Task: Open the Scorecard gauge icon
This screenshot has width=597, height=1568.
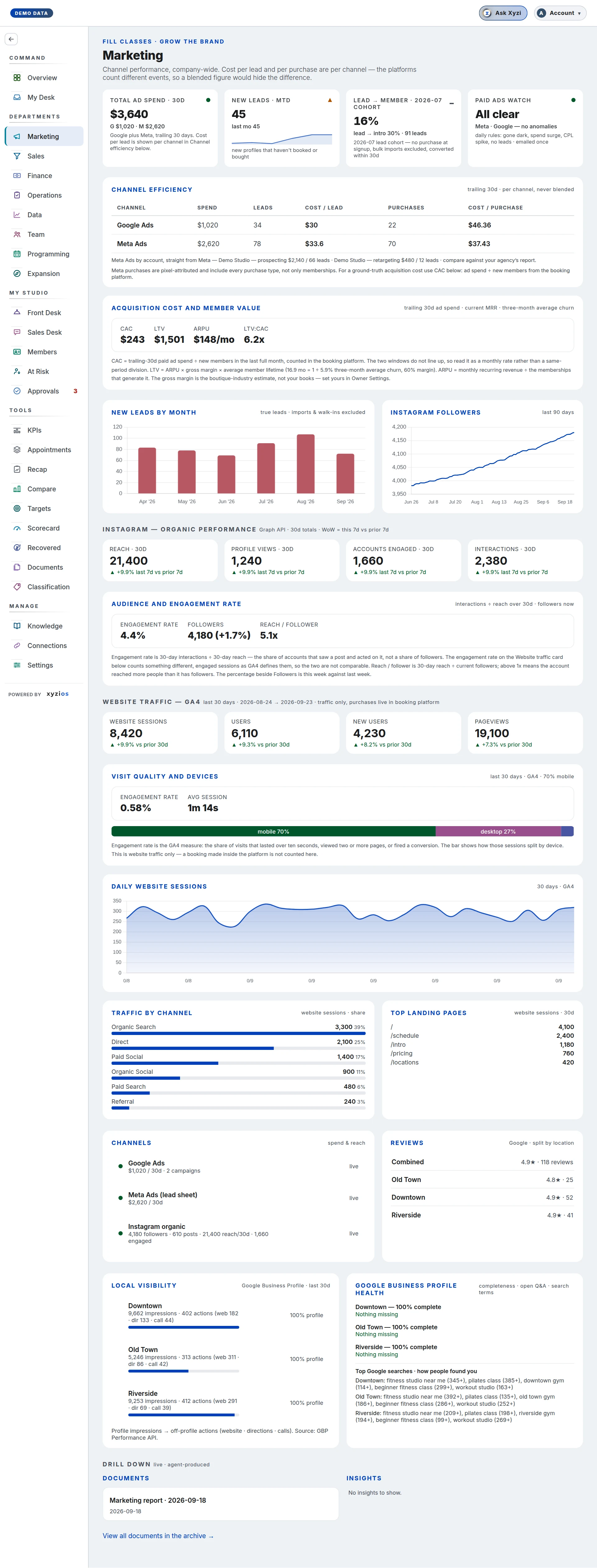Action: pos(17,528)
